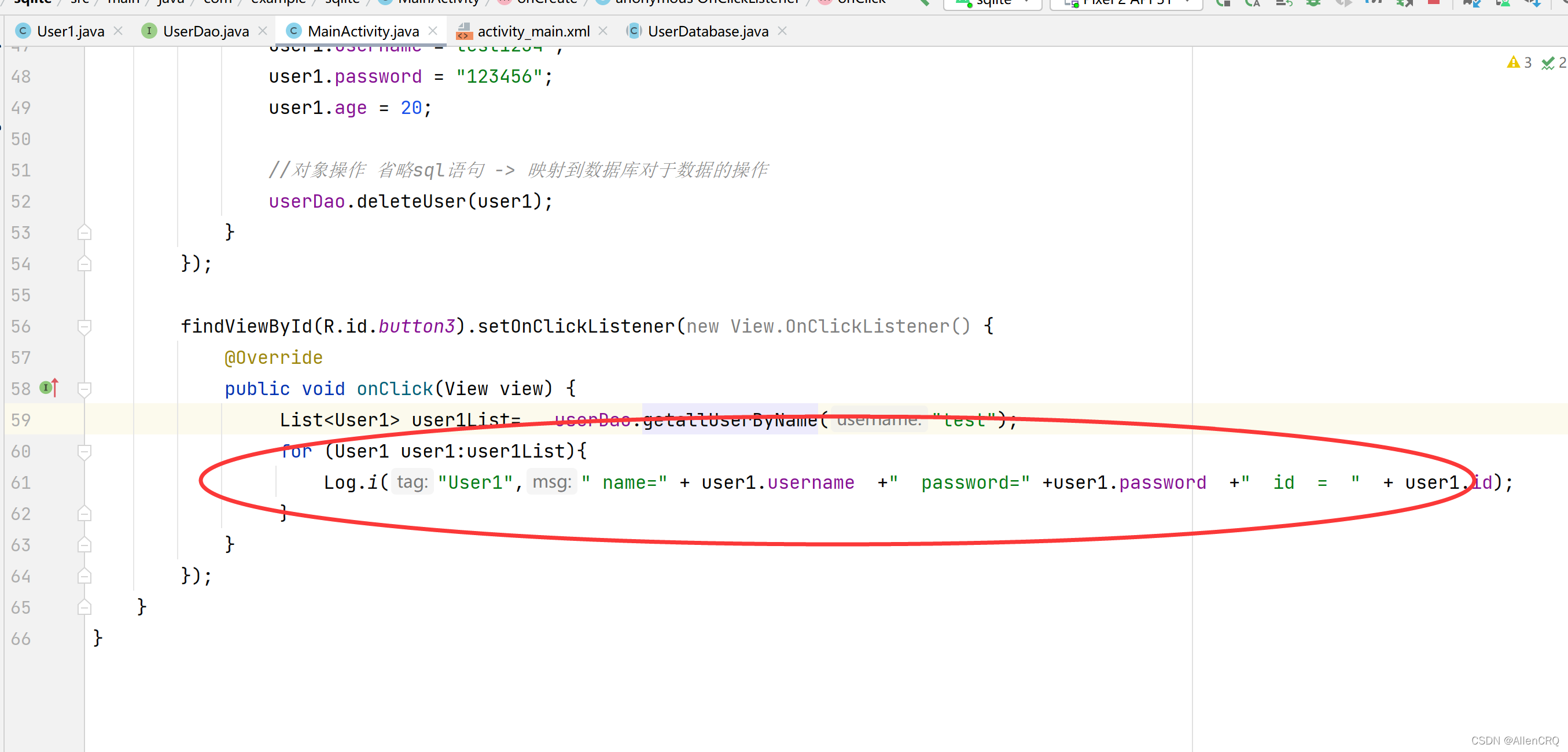Click View.OnClickListener() on line 56
This screenshot has height=752, width=1568.
[850, 327]
